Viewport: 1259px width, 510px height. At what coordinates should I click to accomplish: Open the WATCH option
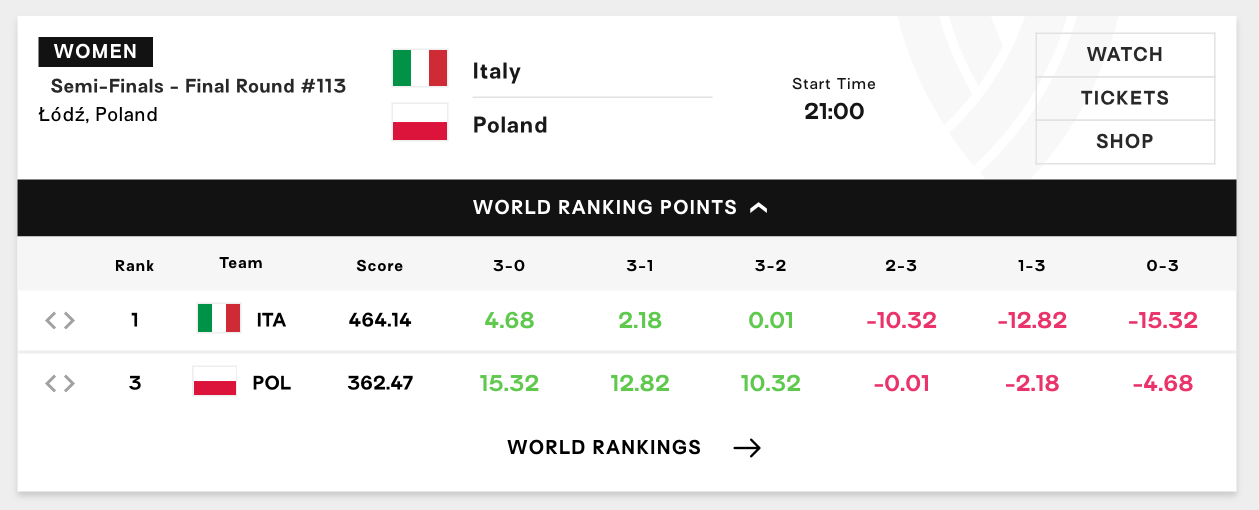[x=1125, y=55]
